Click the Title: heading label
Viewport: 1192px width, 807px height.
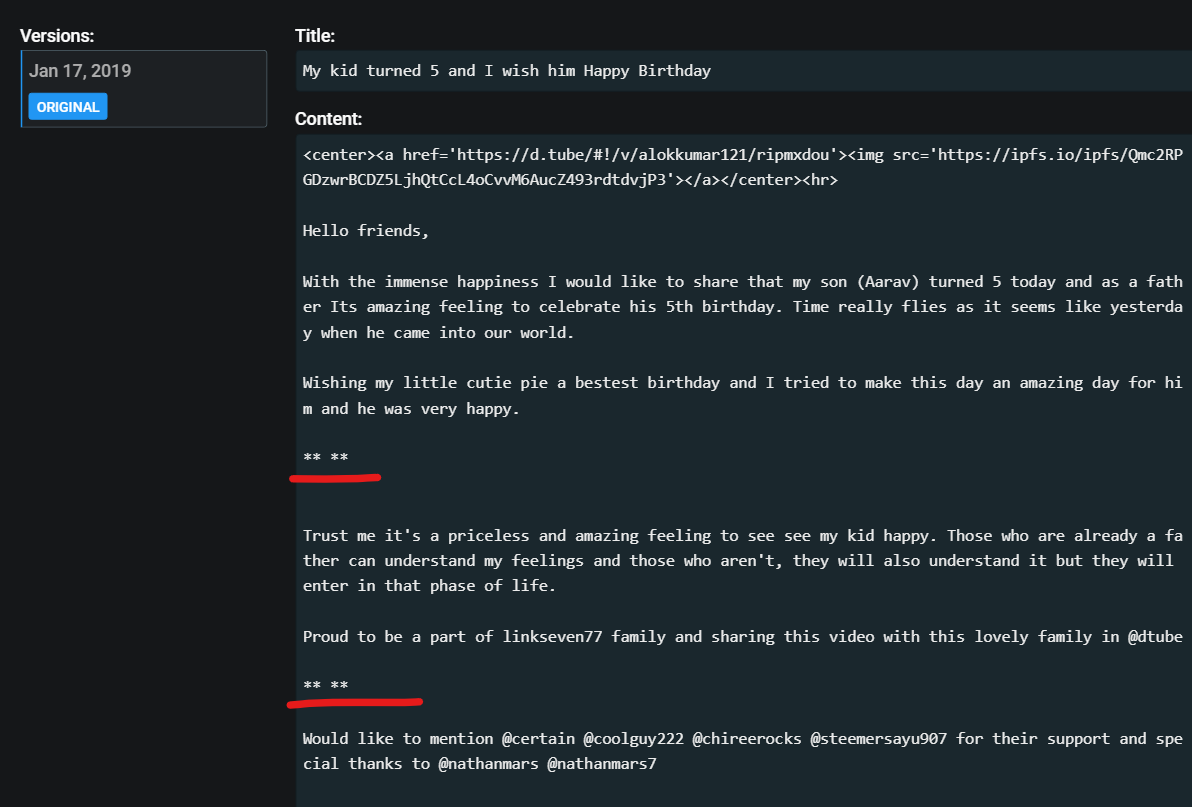pyautogui.click(x=315, y=36)
